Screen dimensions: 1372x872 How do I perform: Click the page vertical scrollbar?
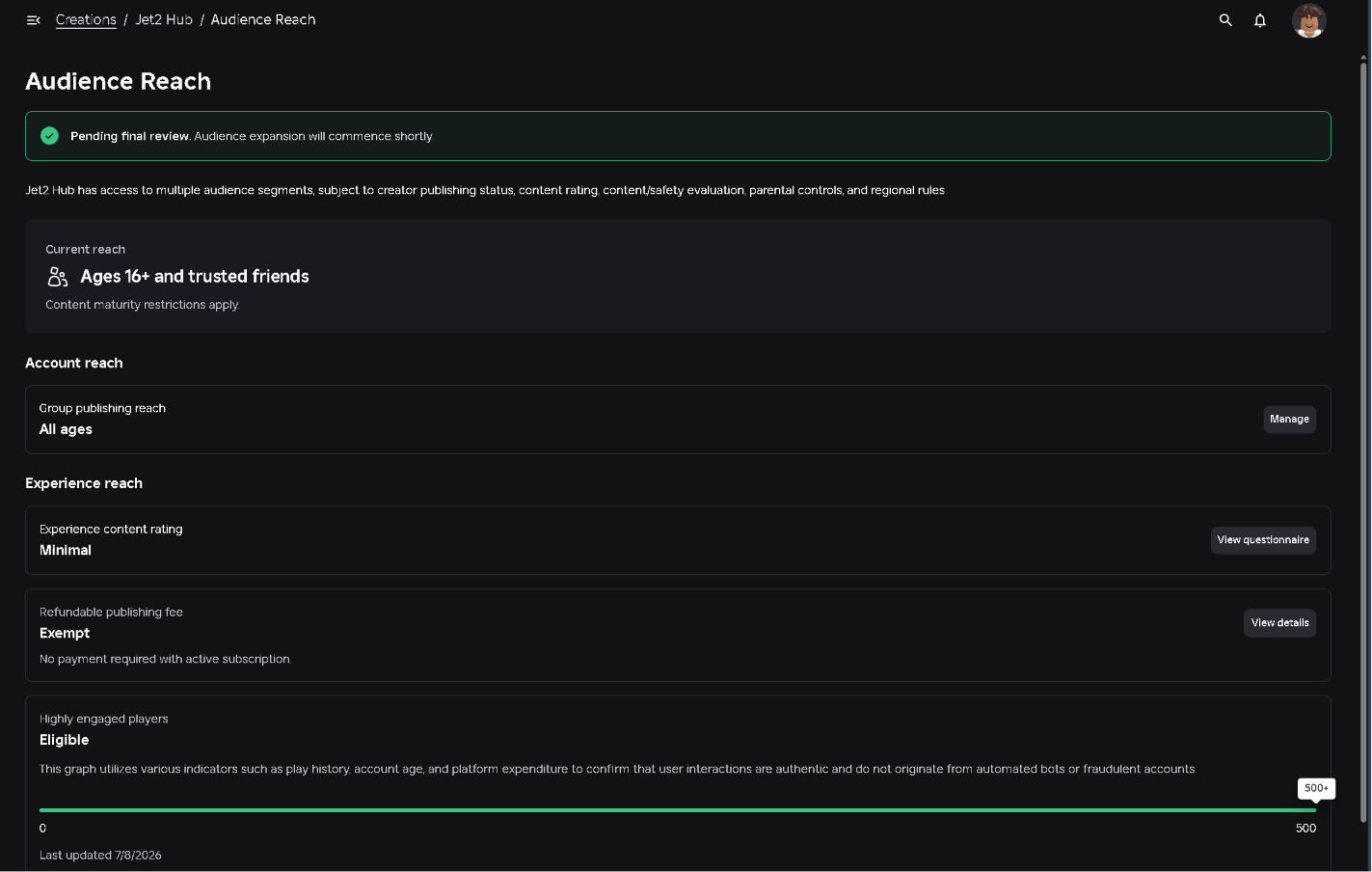coord(1363,444)
